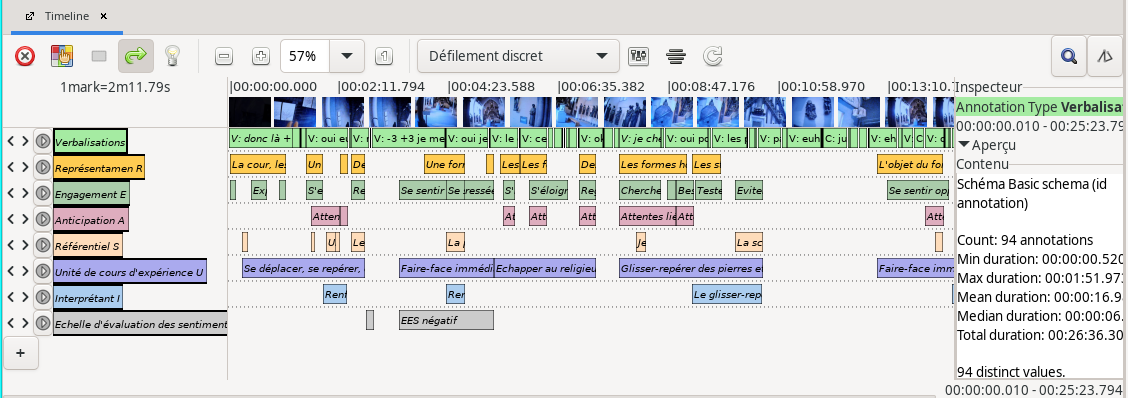The height and width of the screenshot is (398, 1128).
Task: Go to next annotation in Anticipation A row
Action: 24,219
